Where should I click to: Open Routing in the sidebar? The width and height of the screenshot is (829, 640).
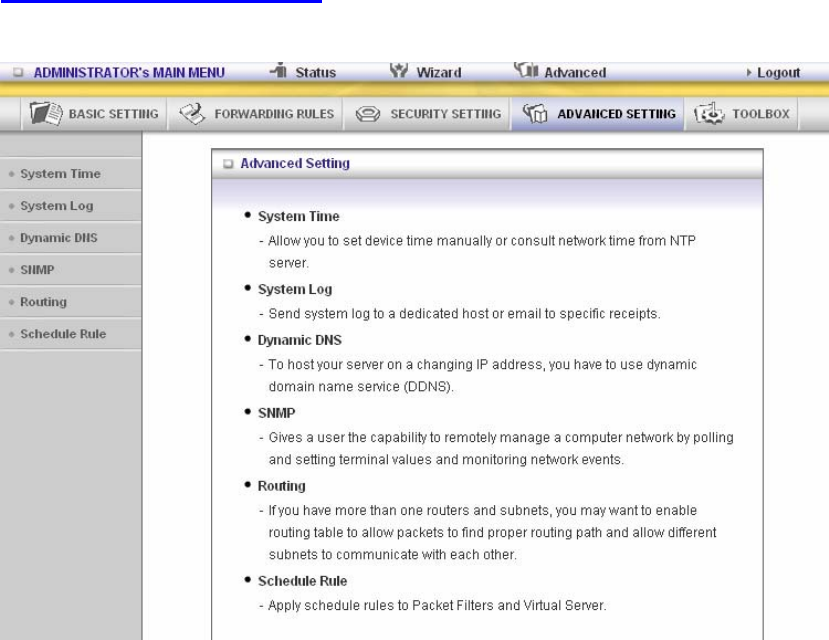click(71, 302)
